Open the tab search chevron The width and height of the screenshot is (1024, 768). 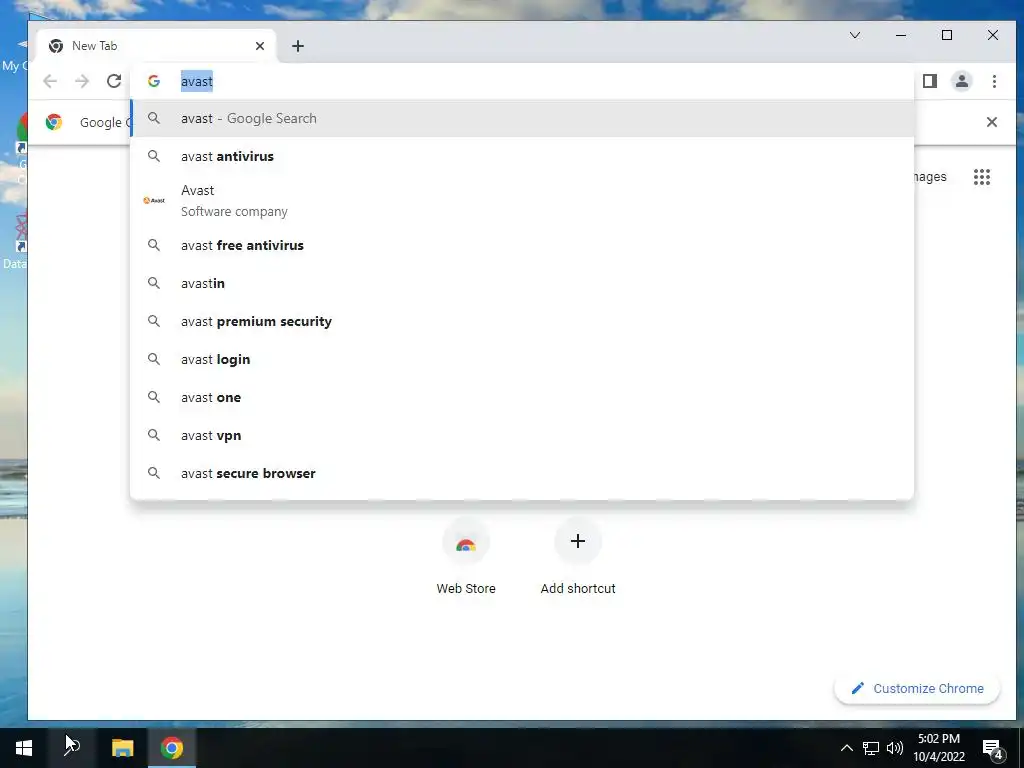(855, 35)
